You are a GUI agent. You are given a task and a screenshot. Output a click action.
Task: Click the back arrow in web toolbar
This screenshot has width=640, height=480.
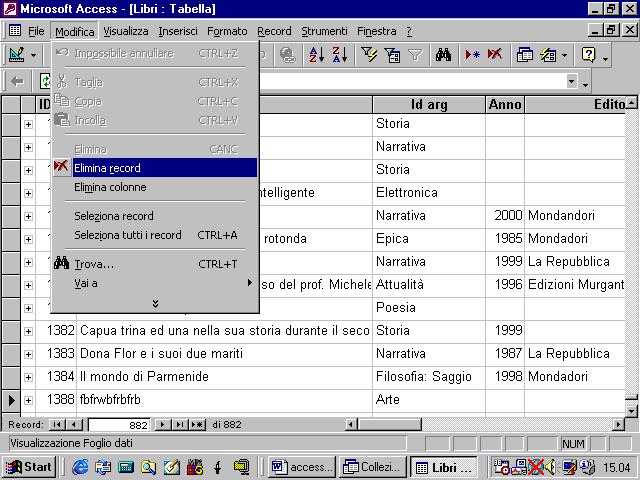point(17,82)
